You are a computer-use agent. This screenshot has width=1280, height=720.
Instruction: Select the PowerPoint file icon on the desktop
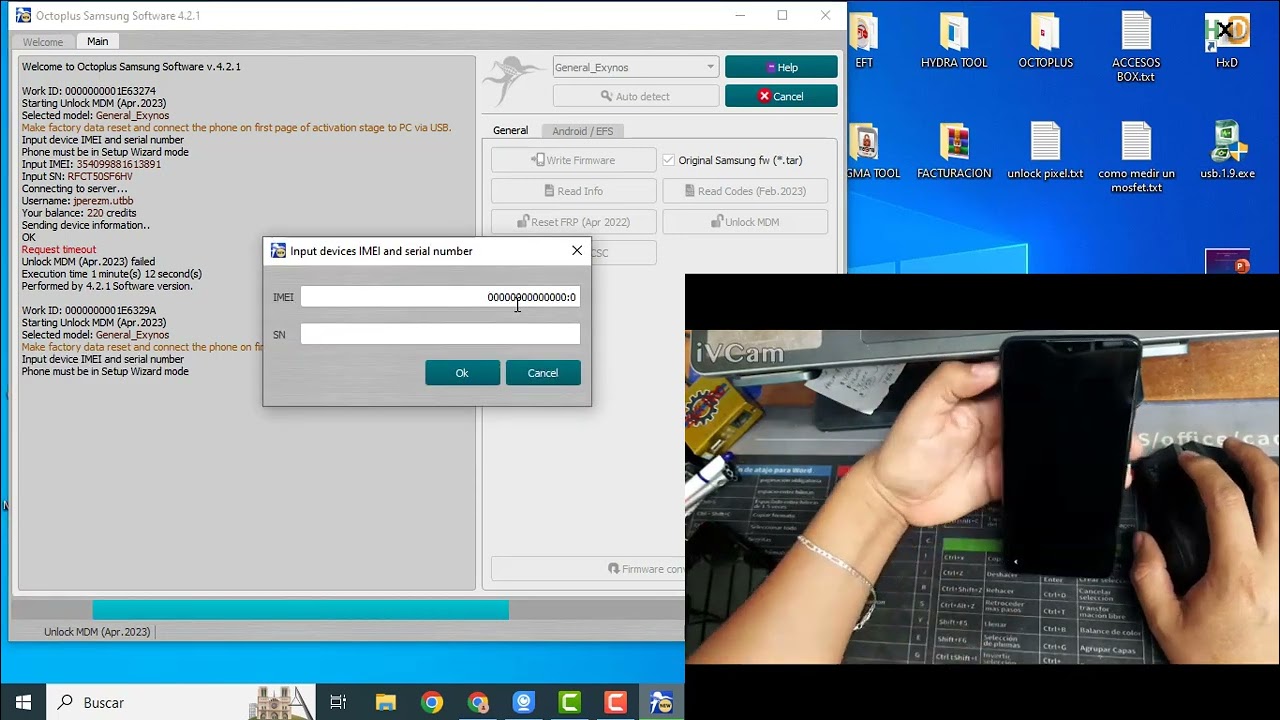(1228, 261)
